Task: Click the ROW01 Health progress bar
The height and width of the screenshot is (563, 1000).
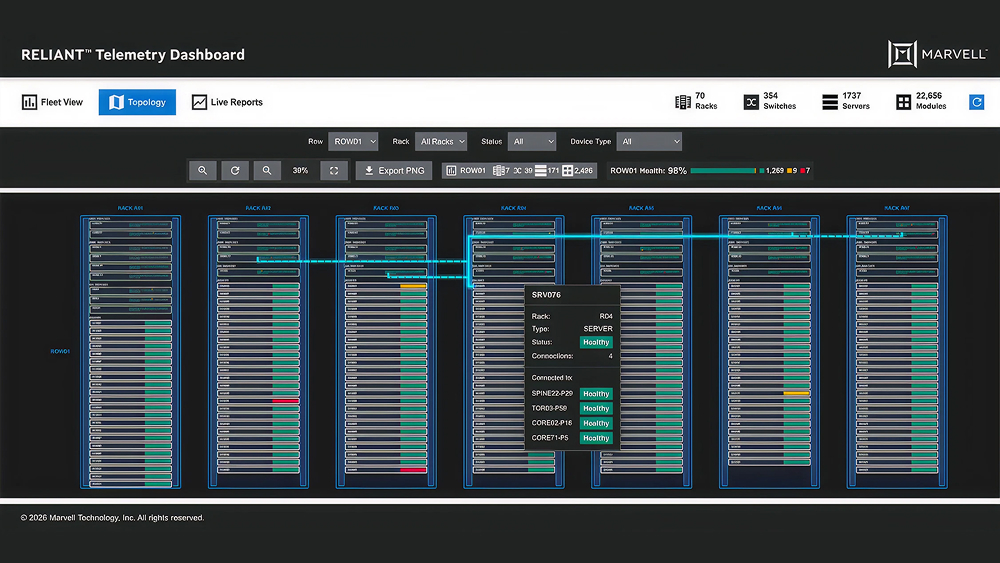Action: coord(723,171)
